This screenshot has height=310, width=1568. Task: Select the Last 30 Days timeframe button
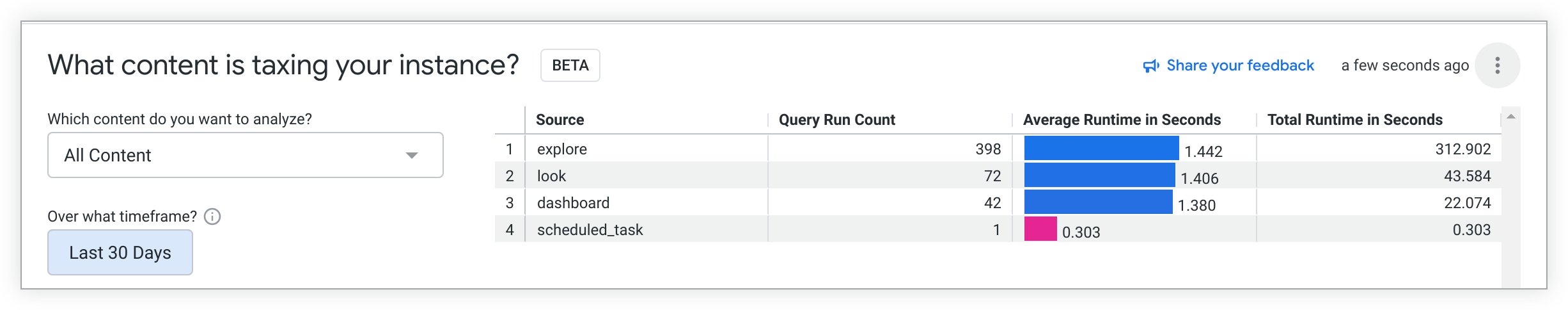tap(120, 252)
